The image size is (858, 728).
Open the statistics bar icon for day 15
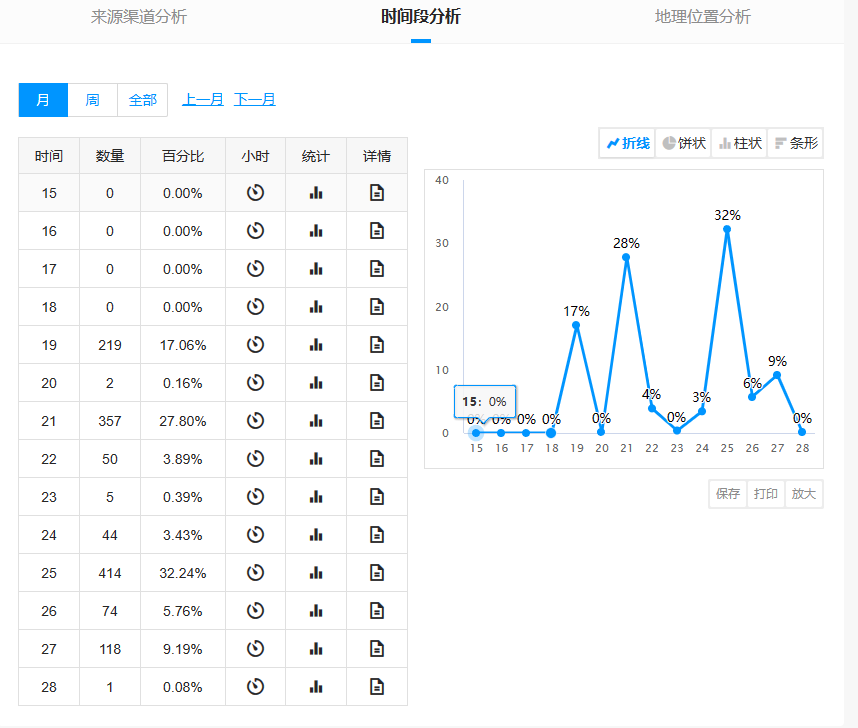316,193
